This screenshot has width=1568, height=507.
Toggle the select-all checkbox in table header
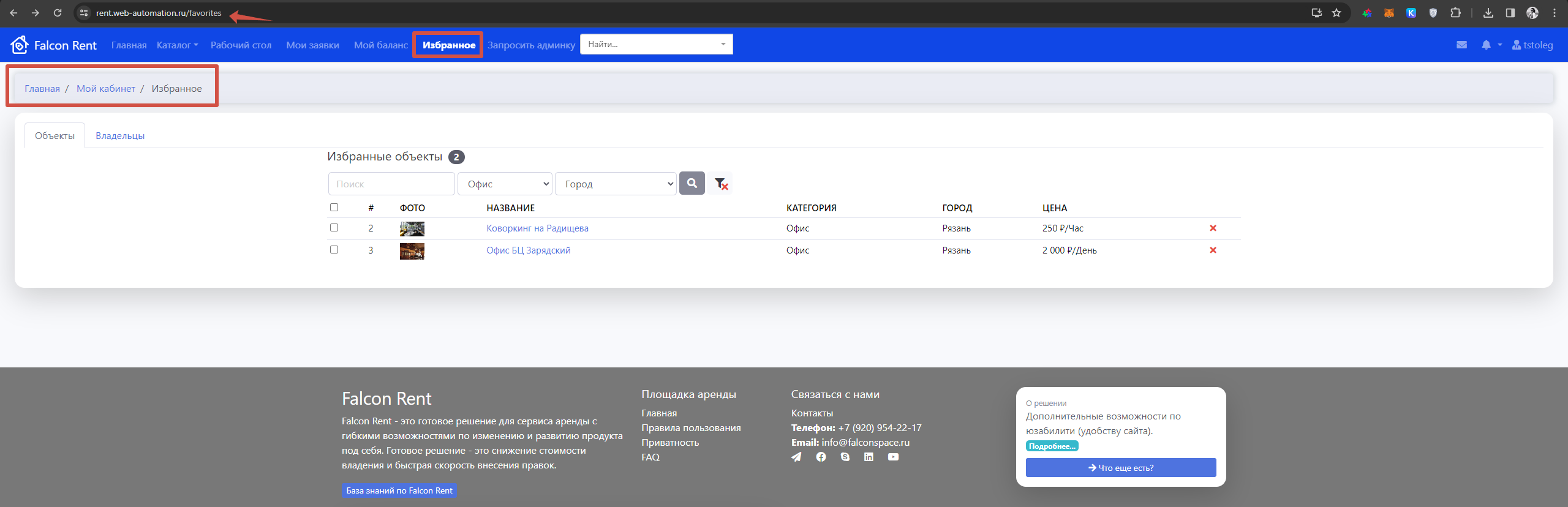pos(334,208)
